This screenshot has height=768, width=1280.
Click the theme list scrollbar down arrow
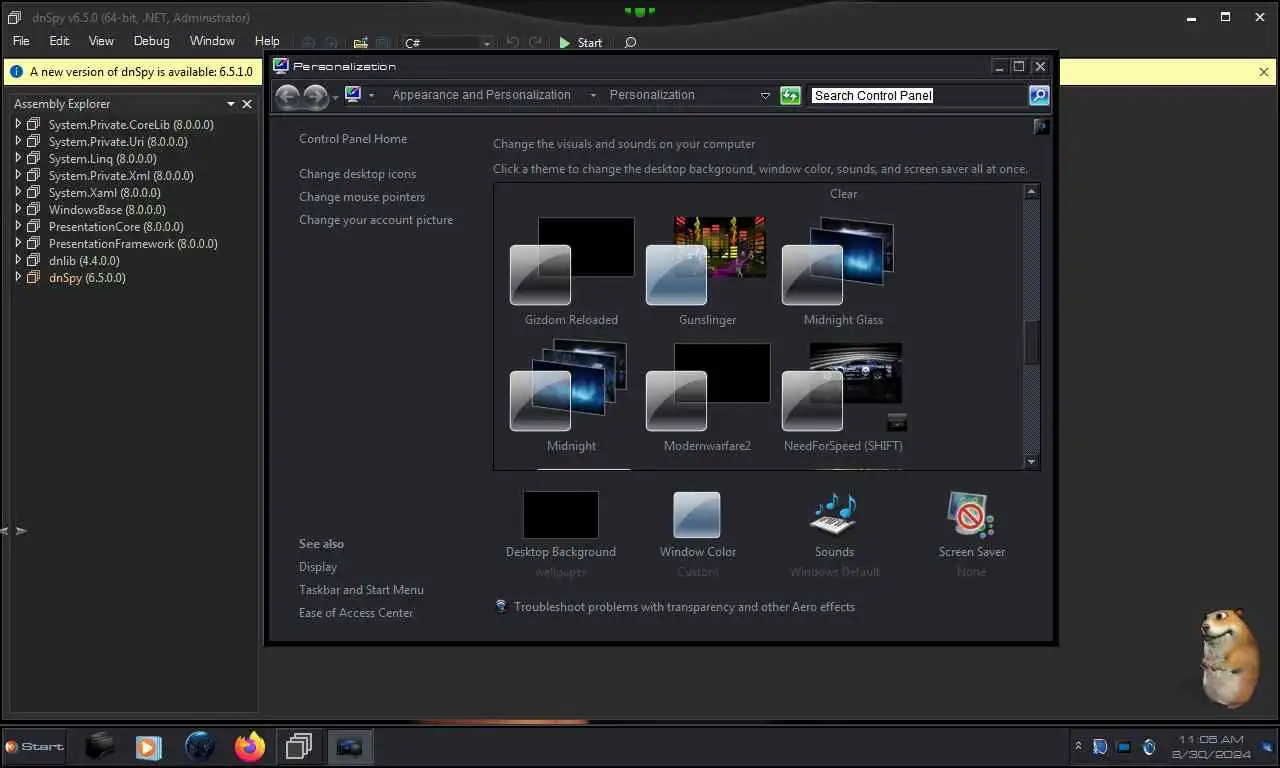tap(1032, 462)
